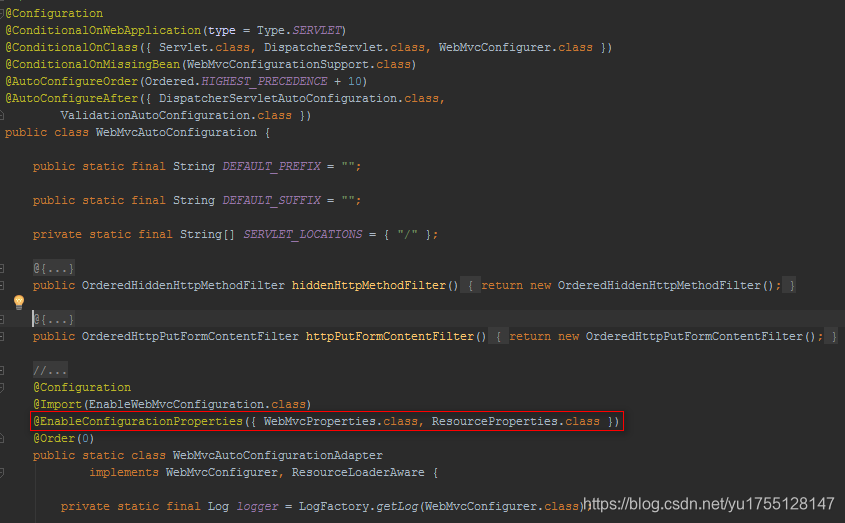Screen dimensions: 845x523
Task: Click httpPutFormContentFilter method name
Action: point(390,336)
